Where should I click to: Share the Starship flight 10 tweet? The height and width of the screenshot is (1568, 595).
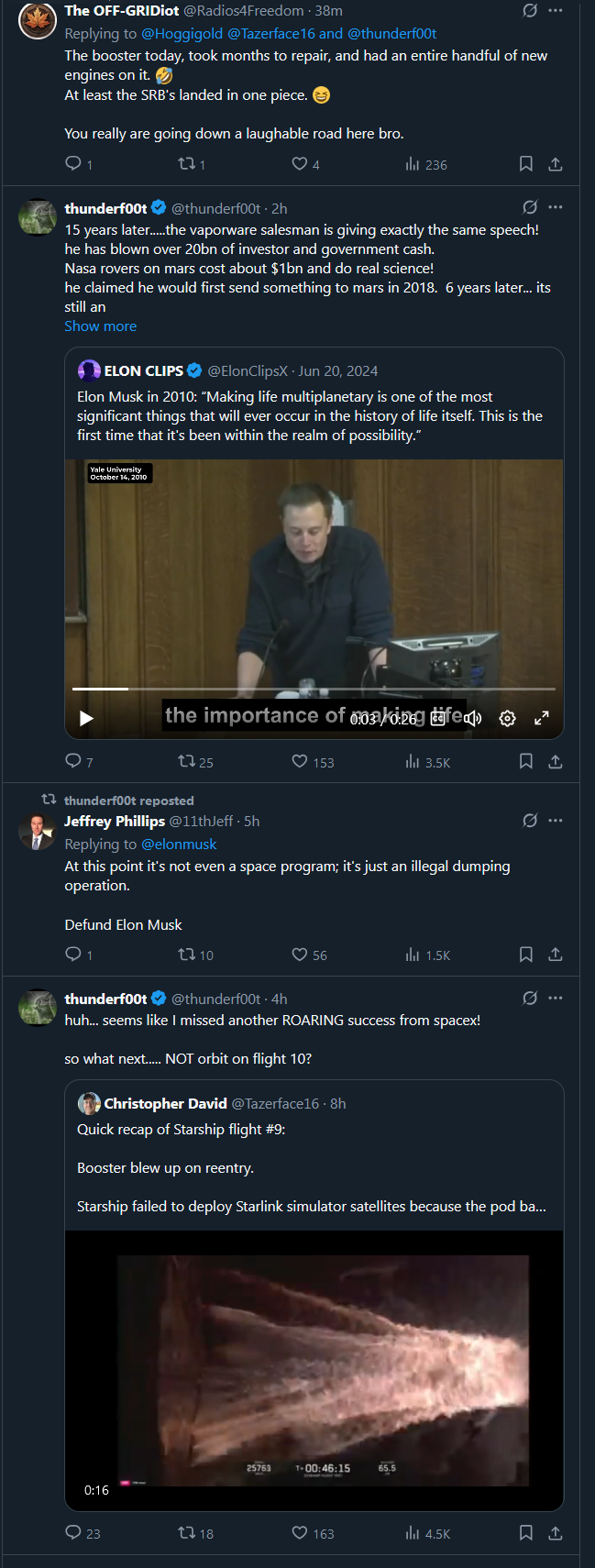(x=556, y=1532)
